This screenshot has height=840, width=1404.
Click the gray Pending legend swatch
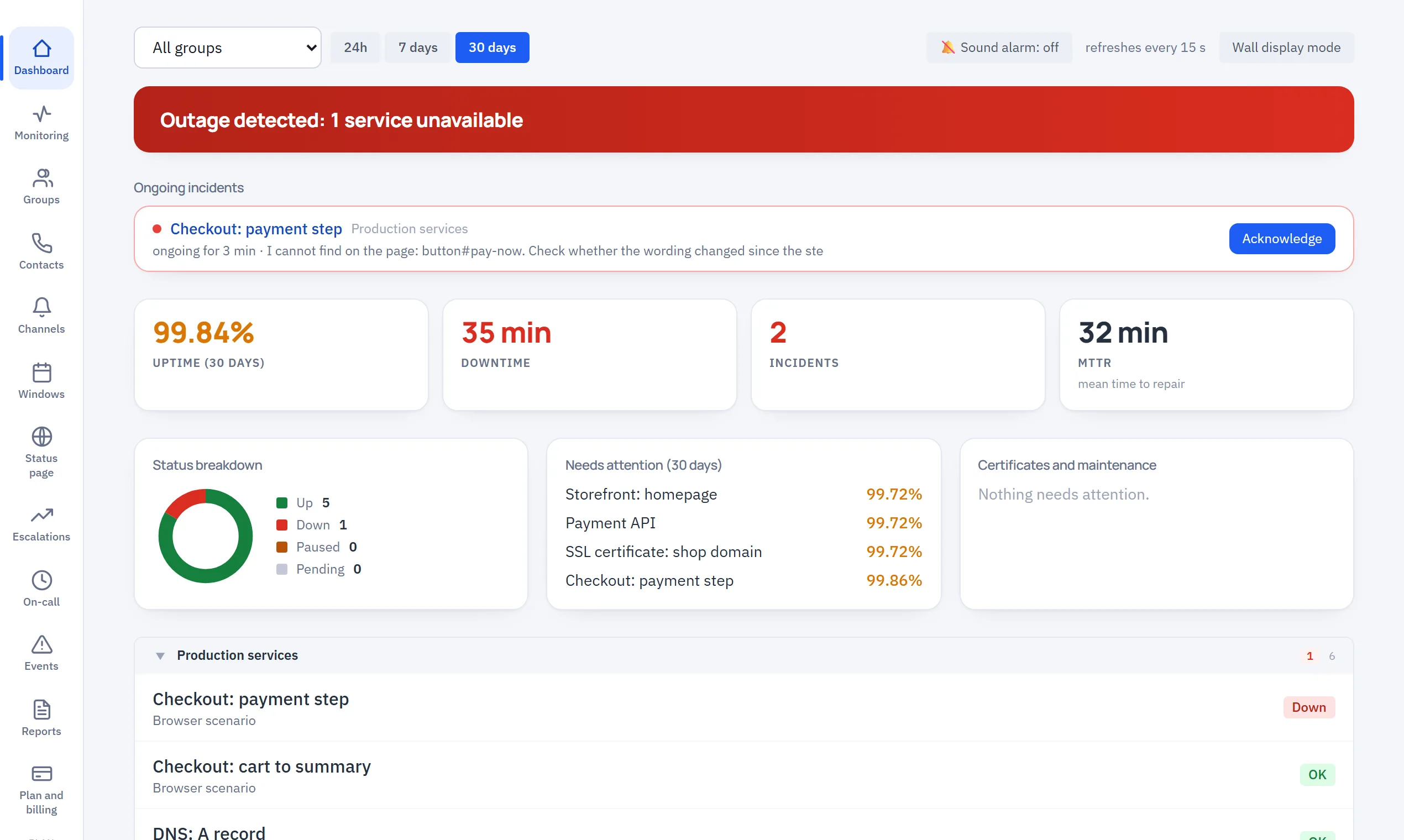click(281, 569)
